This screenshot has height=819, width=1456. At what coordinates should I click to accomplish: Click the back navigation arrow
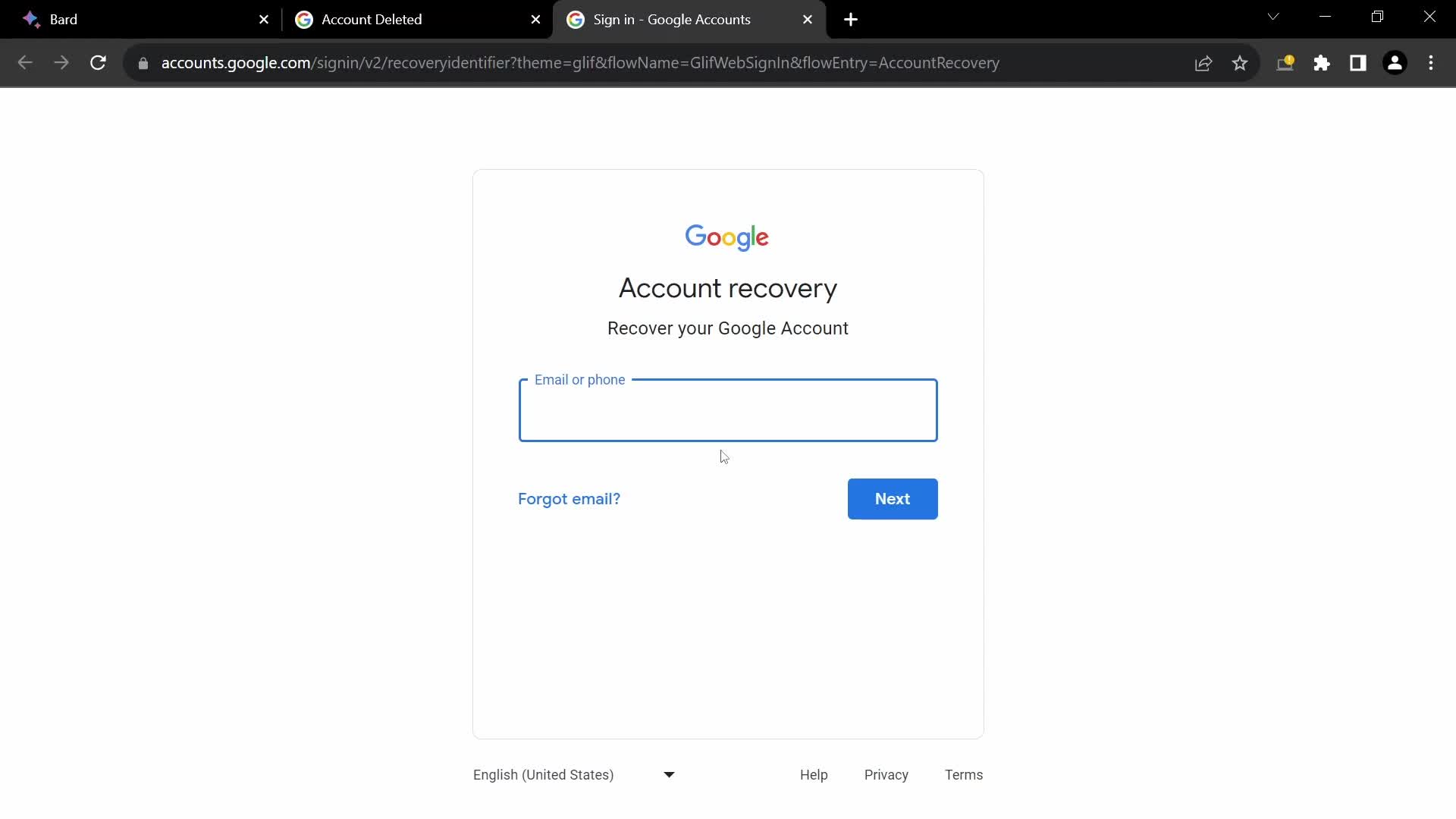[24, 63]
